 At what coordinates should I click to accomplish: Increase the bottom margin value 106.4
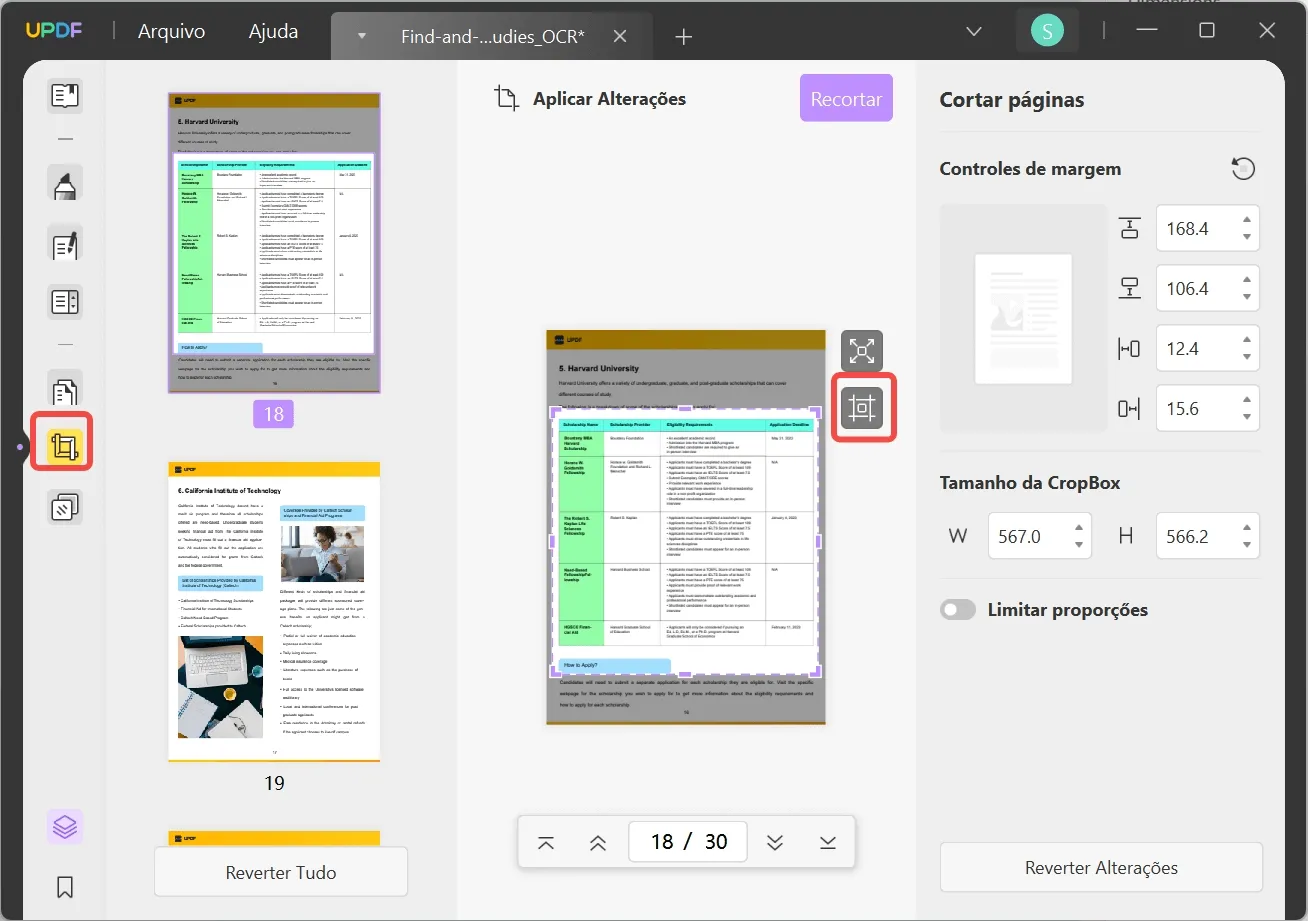tap(1246, 280)
